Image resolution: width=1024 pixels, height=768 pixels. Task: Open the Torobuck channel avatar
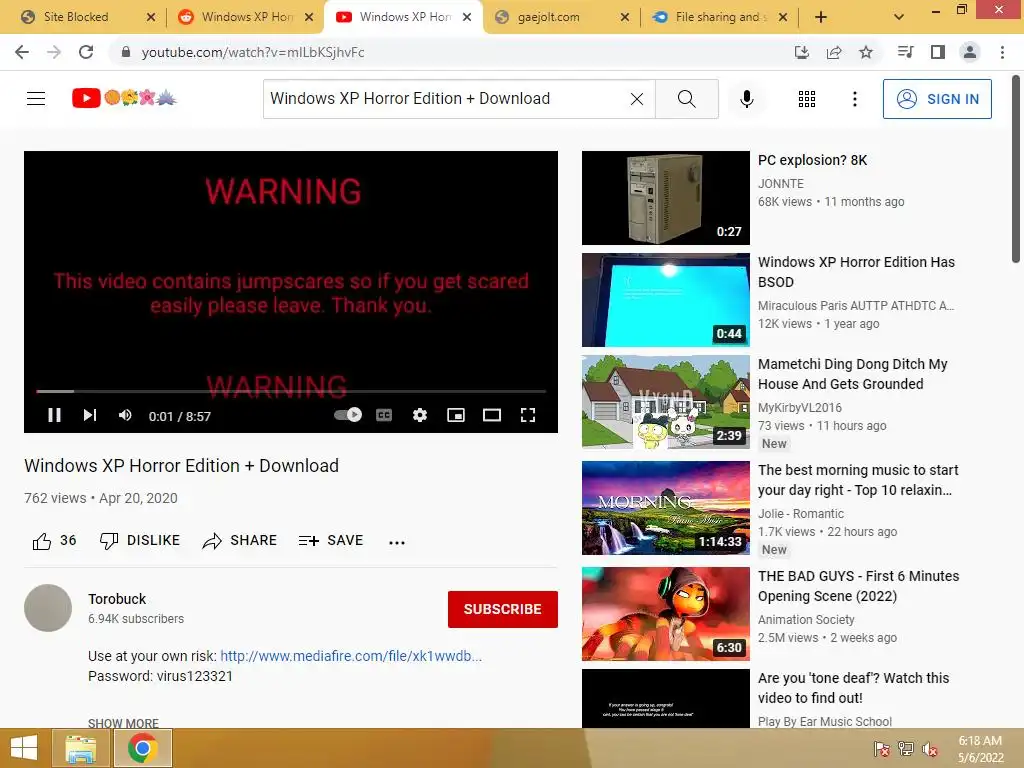48,608
